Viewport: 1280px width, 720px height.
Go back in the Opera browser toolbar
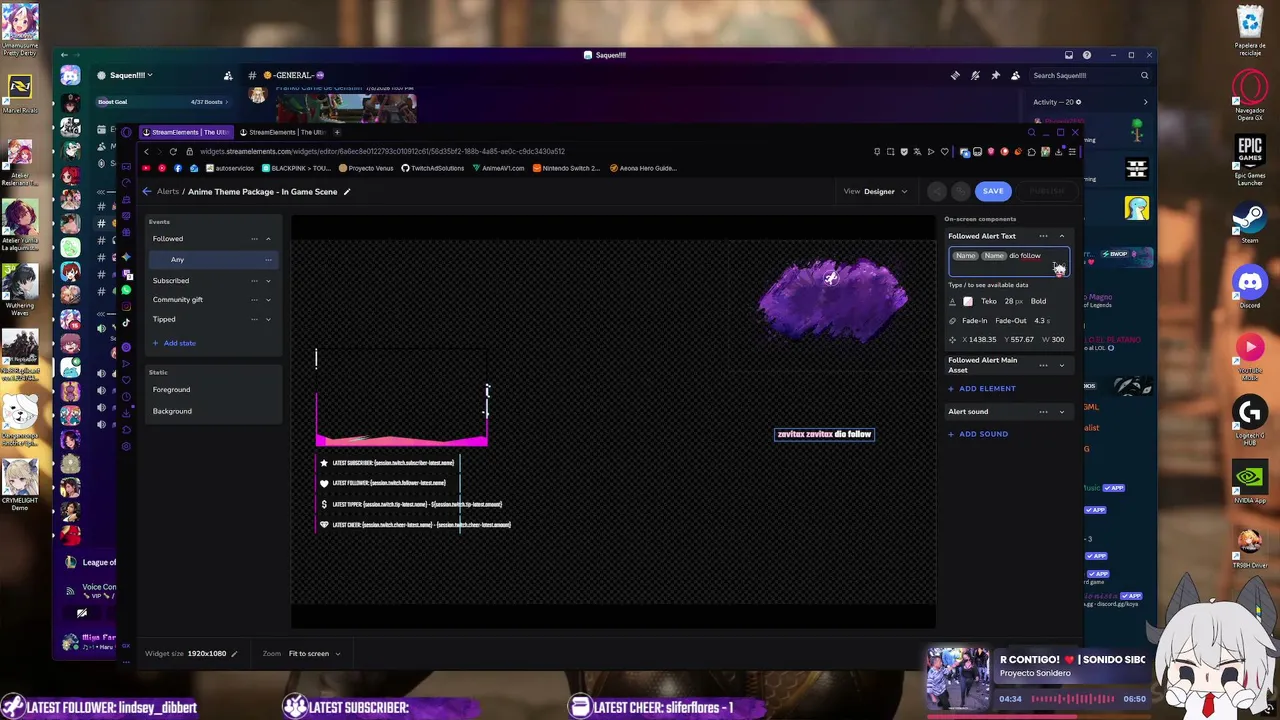pos(146,152)
